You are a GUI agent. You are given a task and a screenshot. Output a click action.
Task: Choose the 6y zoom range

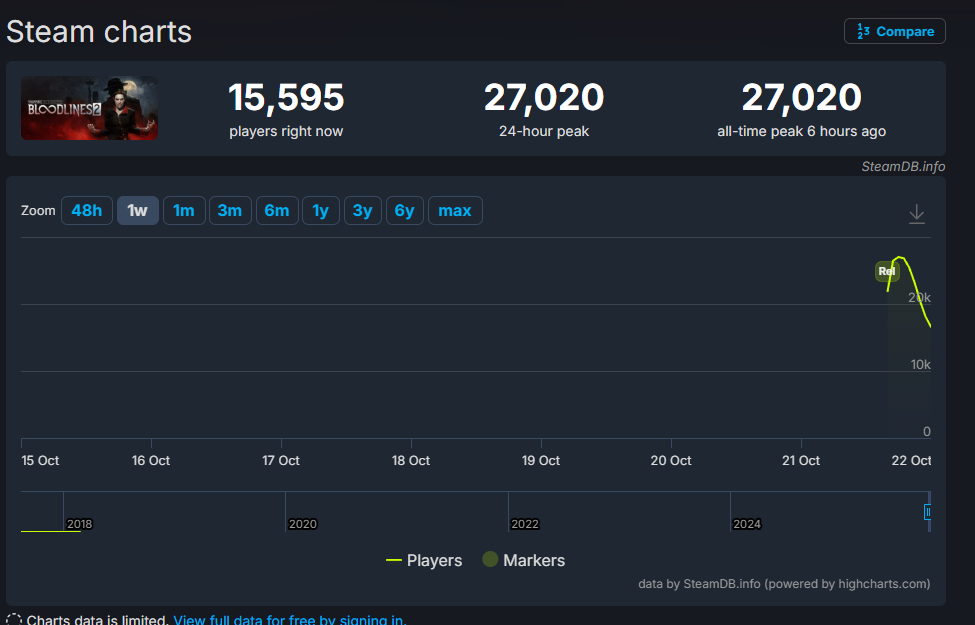(404, 210)
